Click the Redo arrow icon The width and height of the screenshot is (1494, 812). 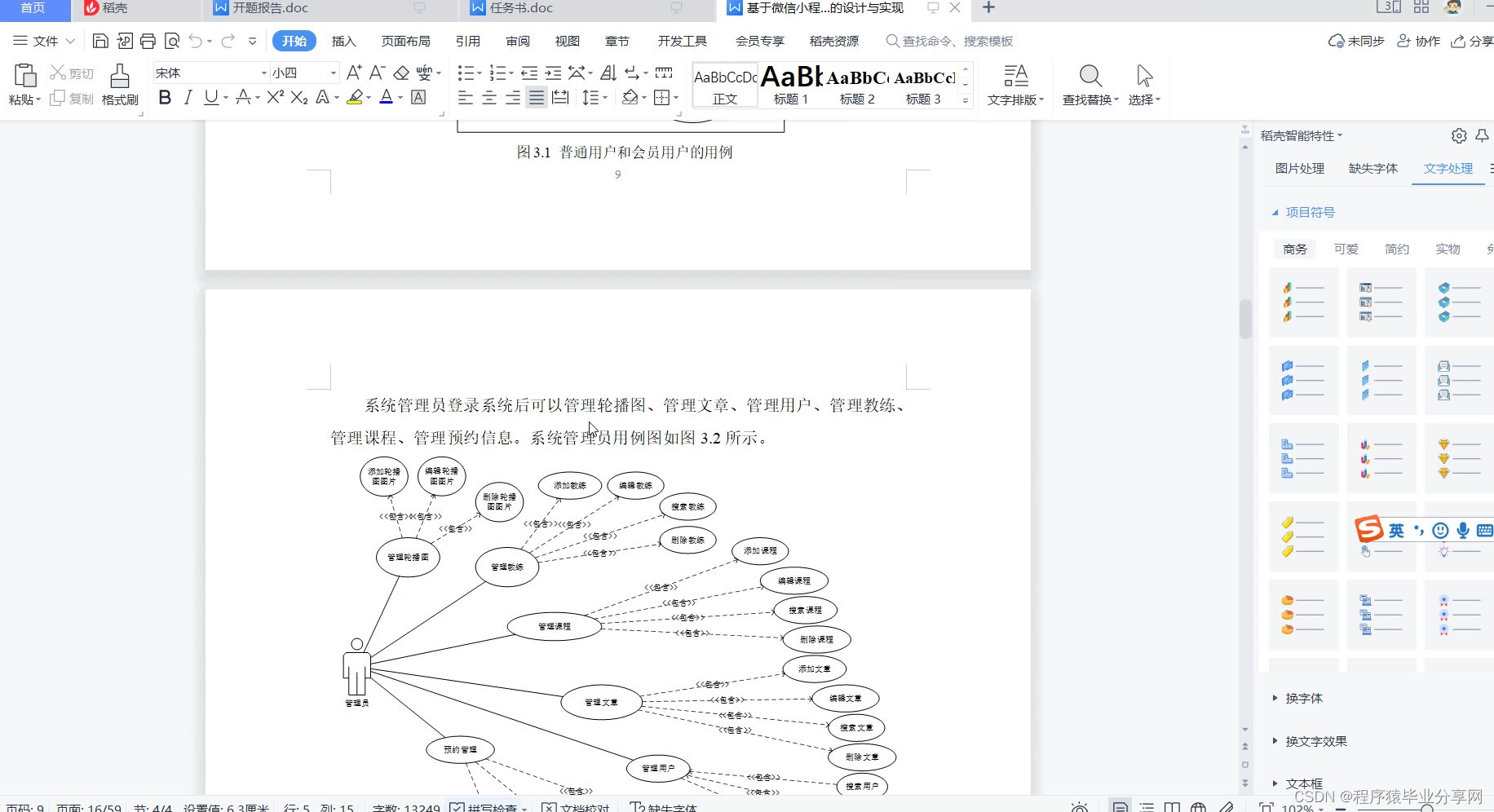coord(228,41)
